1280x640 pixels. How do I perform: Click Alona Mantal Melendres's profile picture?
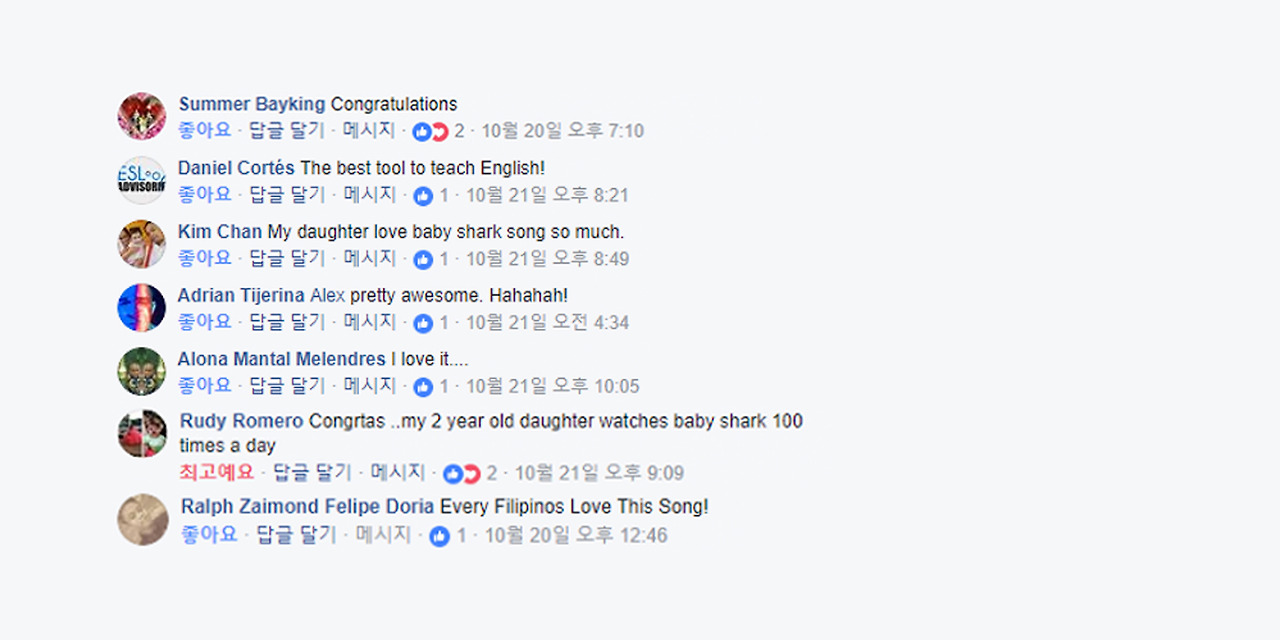[x=141, y=371]
